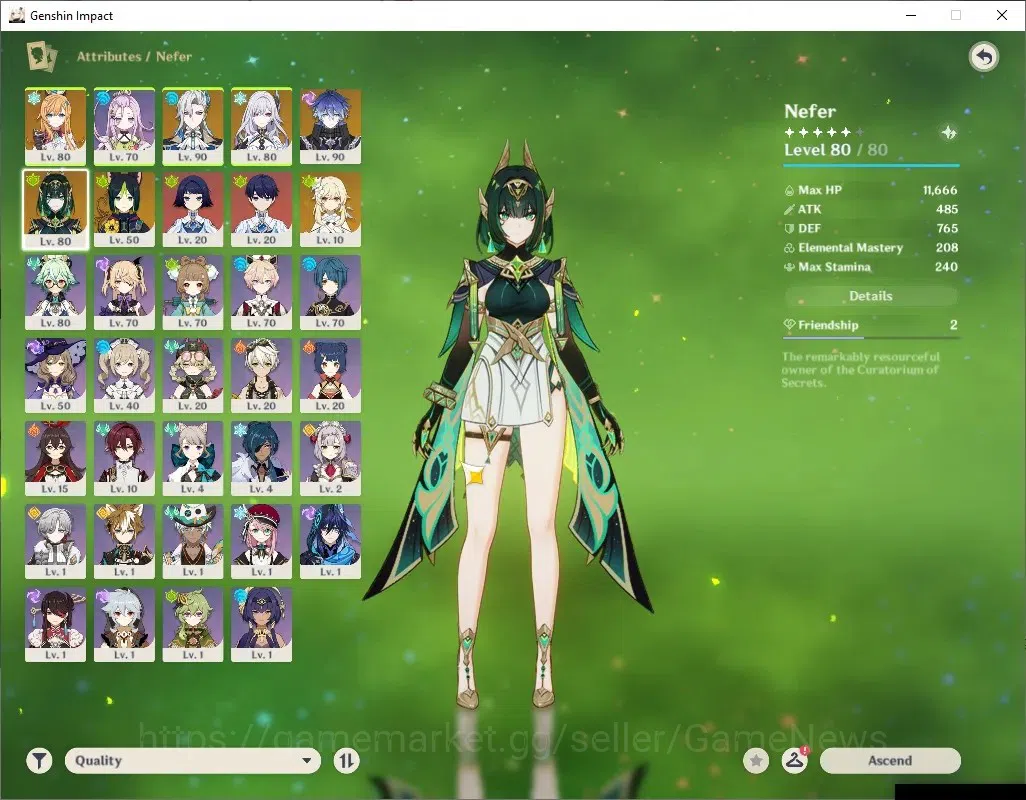The height and width of the screenshot is (800, 1026).
Task: Select the Lv. 1 character with white hat
Action: tap(193, 542)
